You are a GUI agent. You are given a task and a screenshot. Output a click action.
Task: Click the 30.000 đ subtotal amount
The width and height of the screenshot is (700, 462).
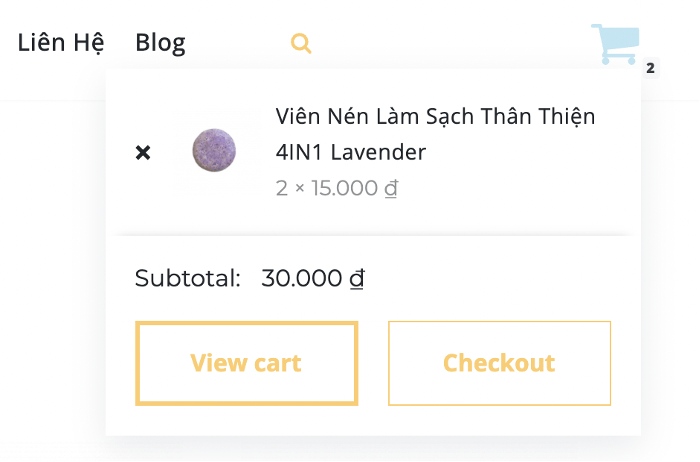tap(312, 278)
